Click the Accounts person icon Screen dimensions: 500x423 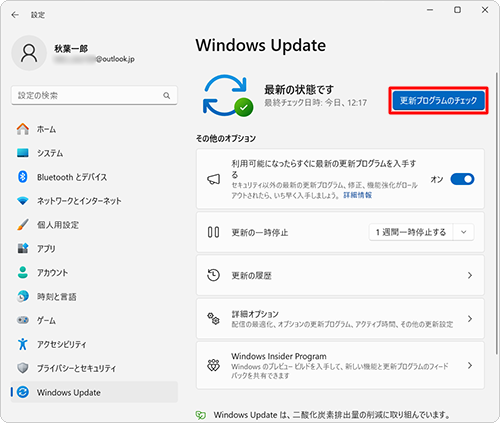pyautogui.click(x=23, y=272)
